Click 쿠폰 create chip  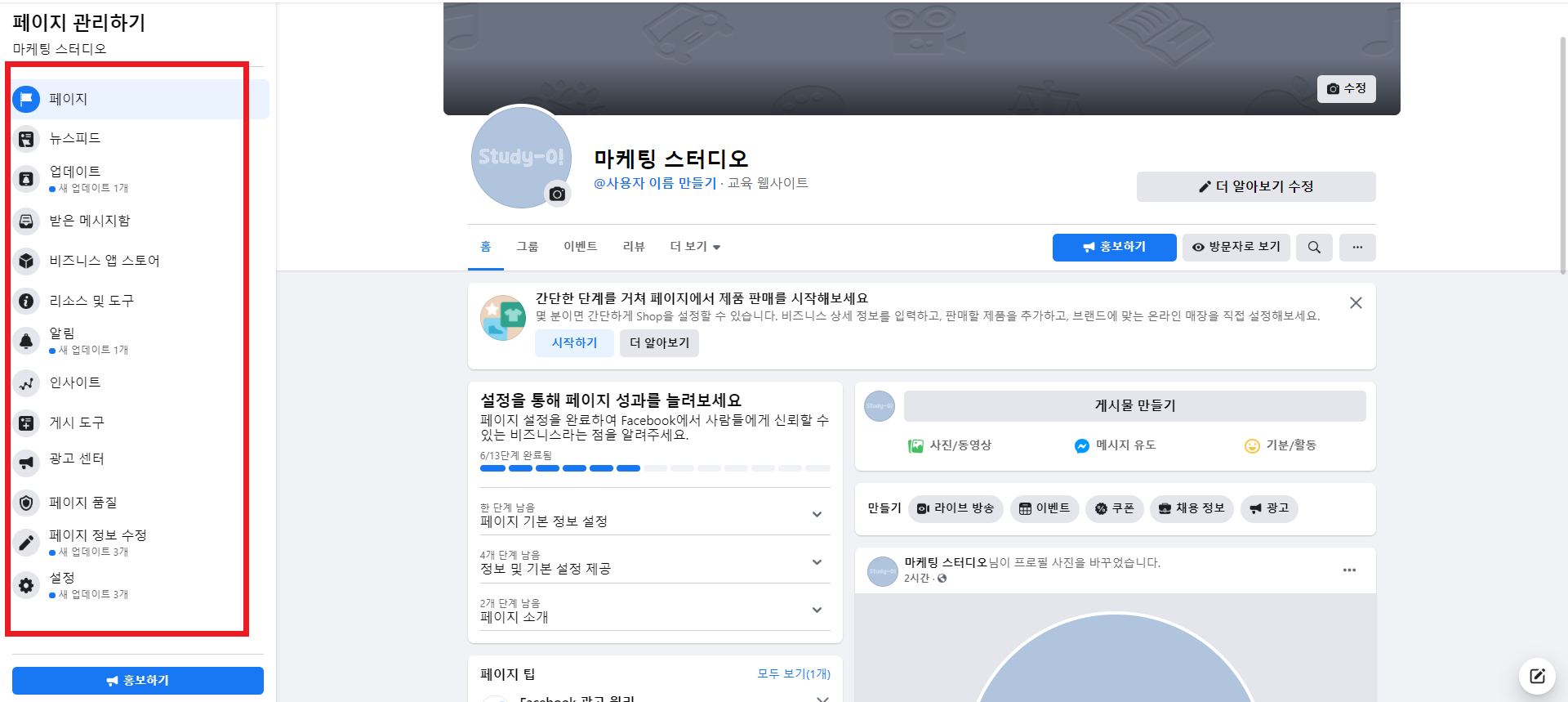click(1115, 508)
